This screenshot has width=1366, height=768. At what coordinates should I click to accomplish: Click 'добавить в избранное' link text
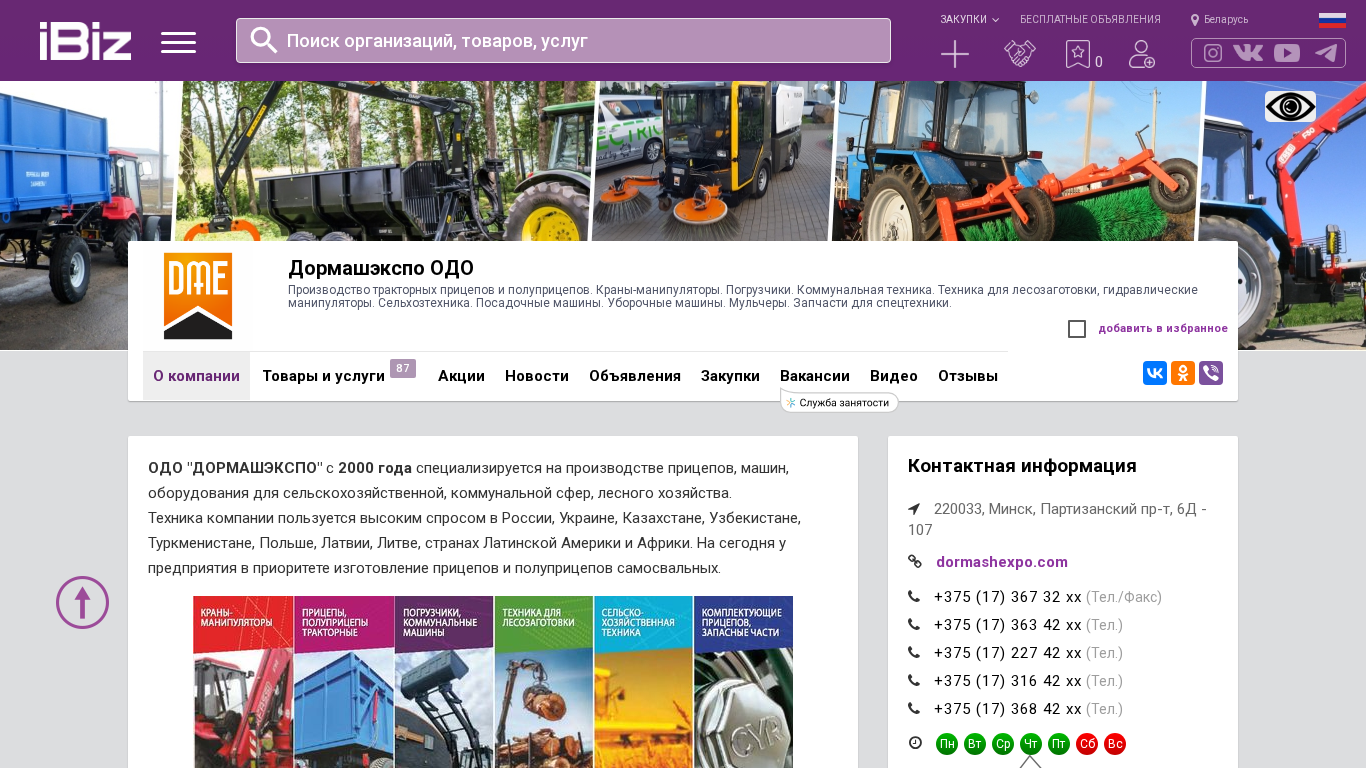click(1163, 328)
